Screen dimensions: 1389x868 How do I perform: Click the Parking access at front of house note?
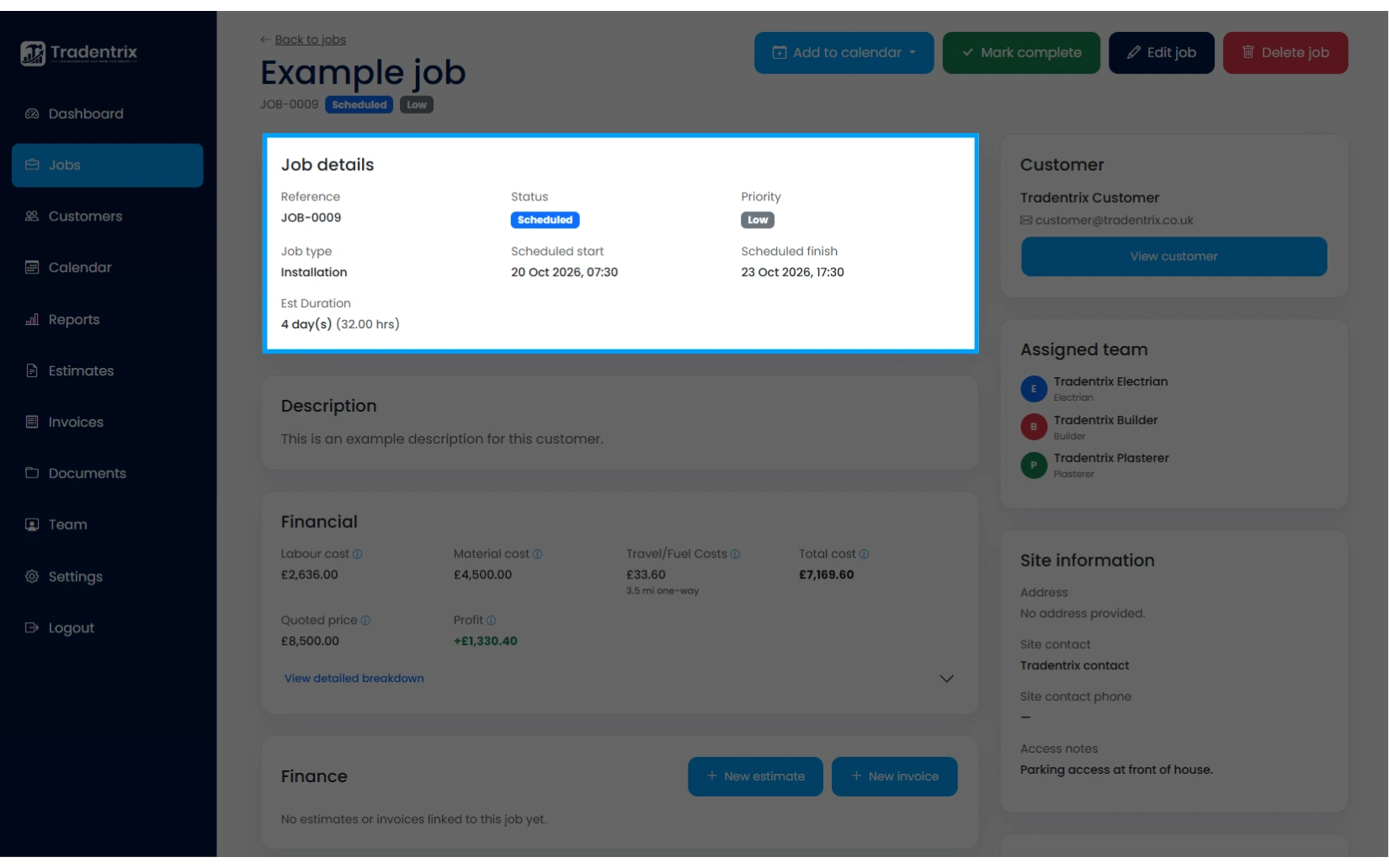[1116, 770]
